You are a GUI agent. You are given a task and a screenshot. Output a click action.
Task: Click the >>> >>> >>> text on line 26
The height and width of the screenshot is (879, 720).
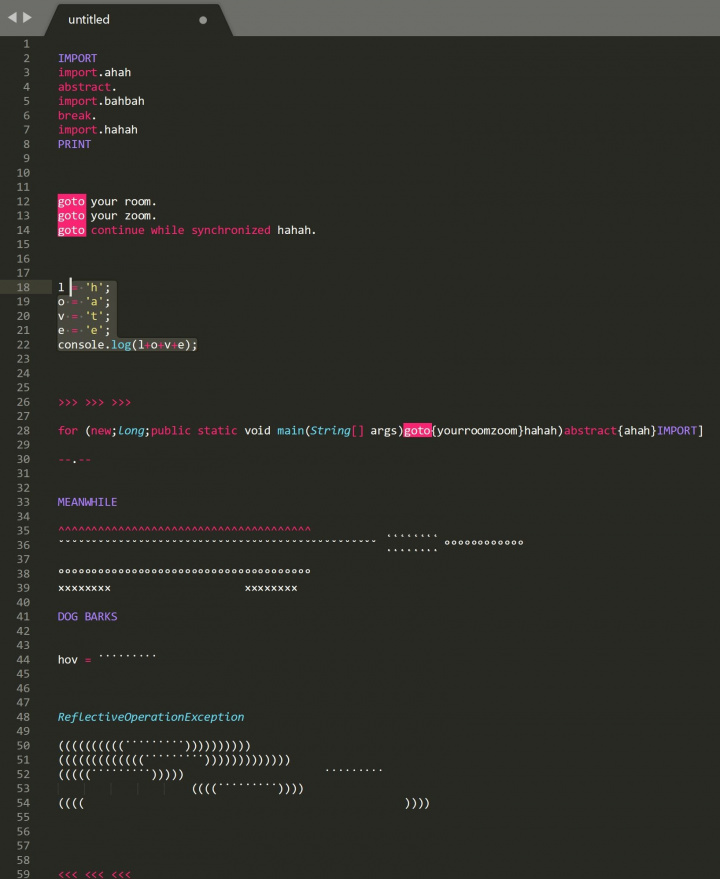click(x=94, y=402)
